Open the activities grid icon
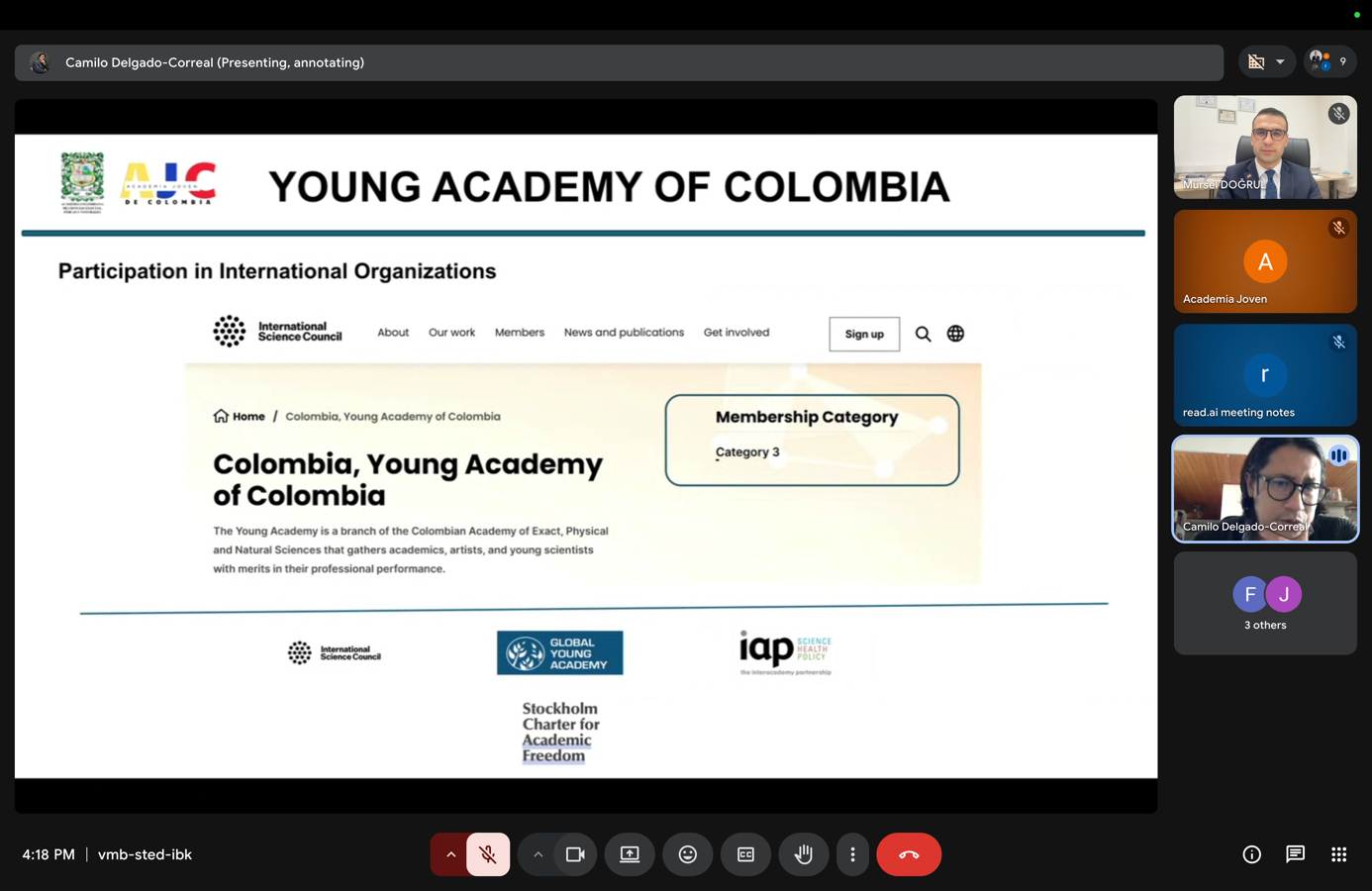This screenshot has height=891, width=1372. point(1338,854)
